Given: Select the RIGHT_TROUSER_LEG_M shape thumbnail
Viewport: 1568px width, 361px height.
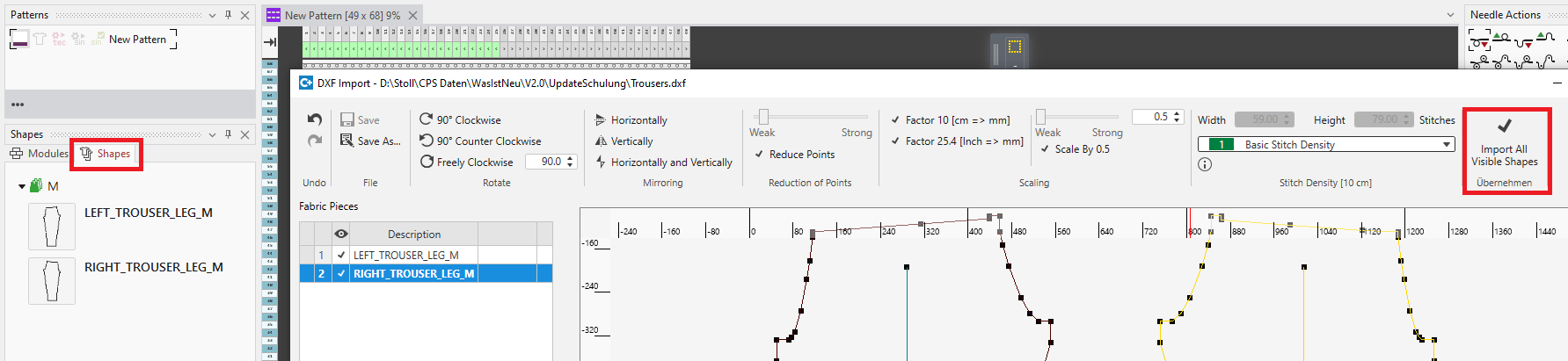Looking at the screenshot, I should tap(52, 280).
